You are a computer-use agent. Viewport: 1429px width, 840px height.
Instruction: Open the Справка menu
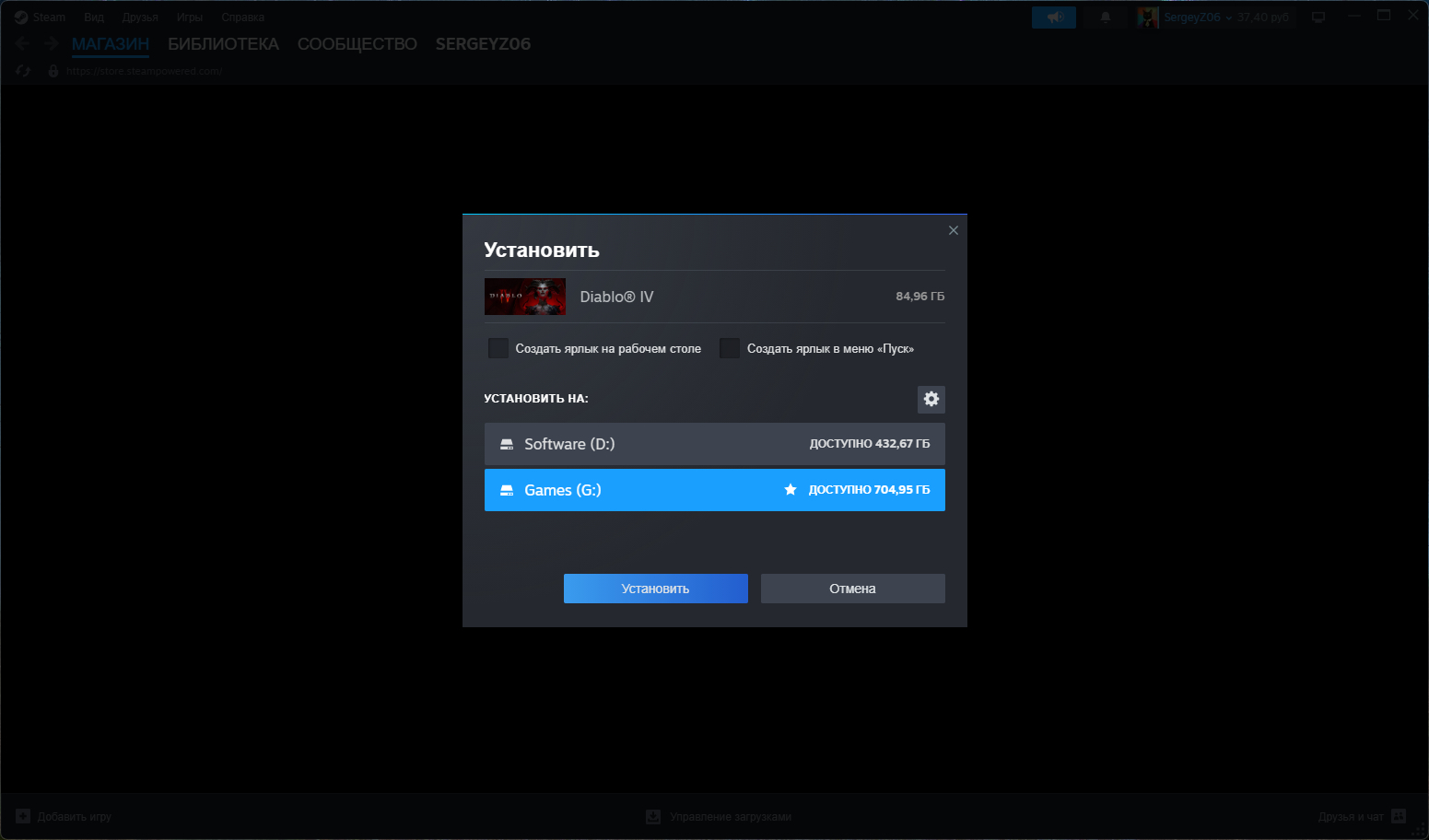[243, 17]
